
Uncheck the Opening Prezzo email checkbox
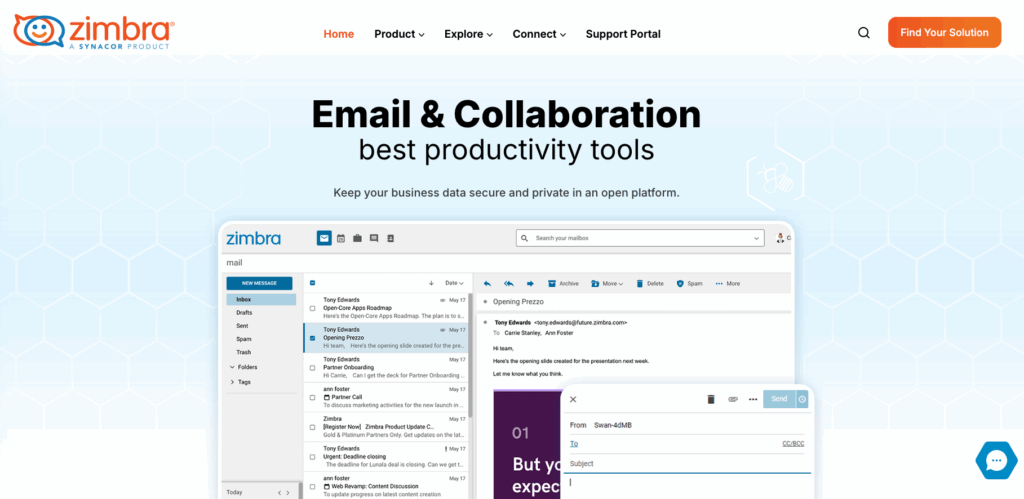(x=312, y=338)
